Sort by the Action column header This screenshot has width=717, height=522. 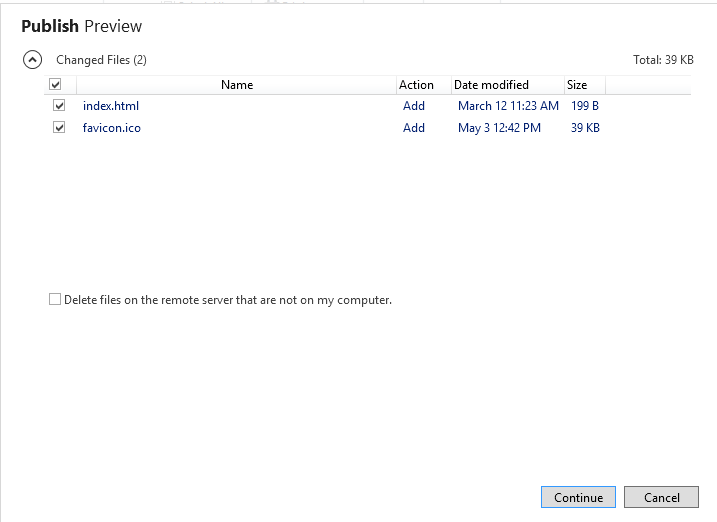point(416,85)
